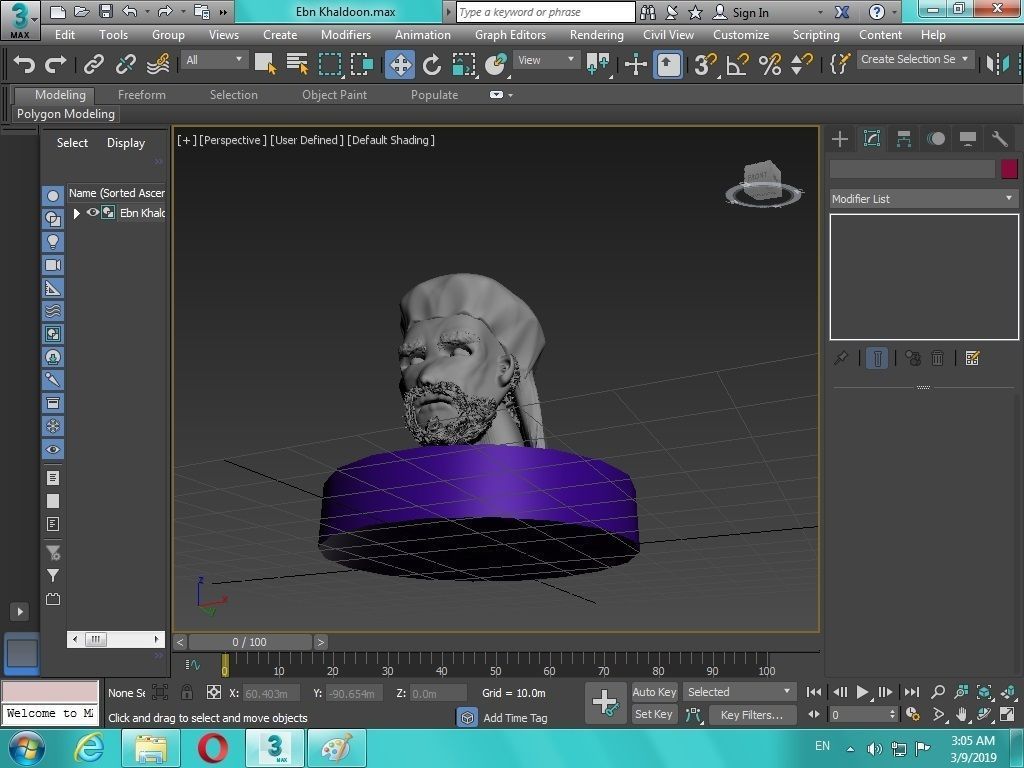Open the Graph Editors menu
The height and width of the screenshot is (768, 1024).
tap(510, 35)
